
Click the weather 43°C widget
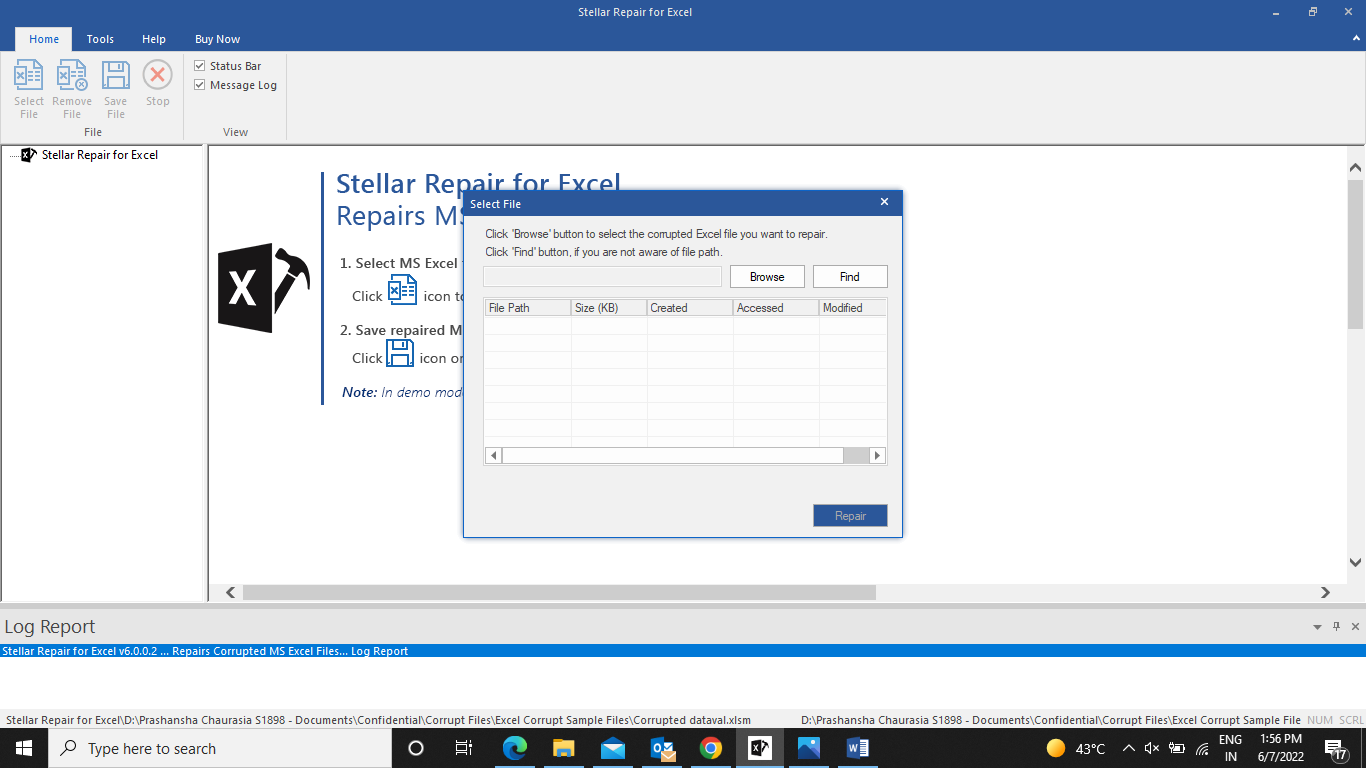click(x=1076, y=748)
